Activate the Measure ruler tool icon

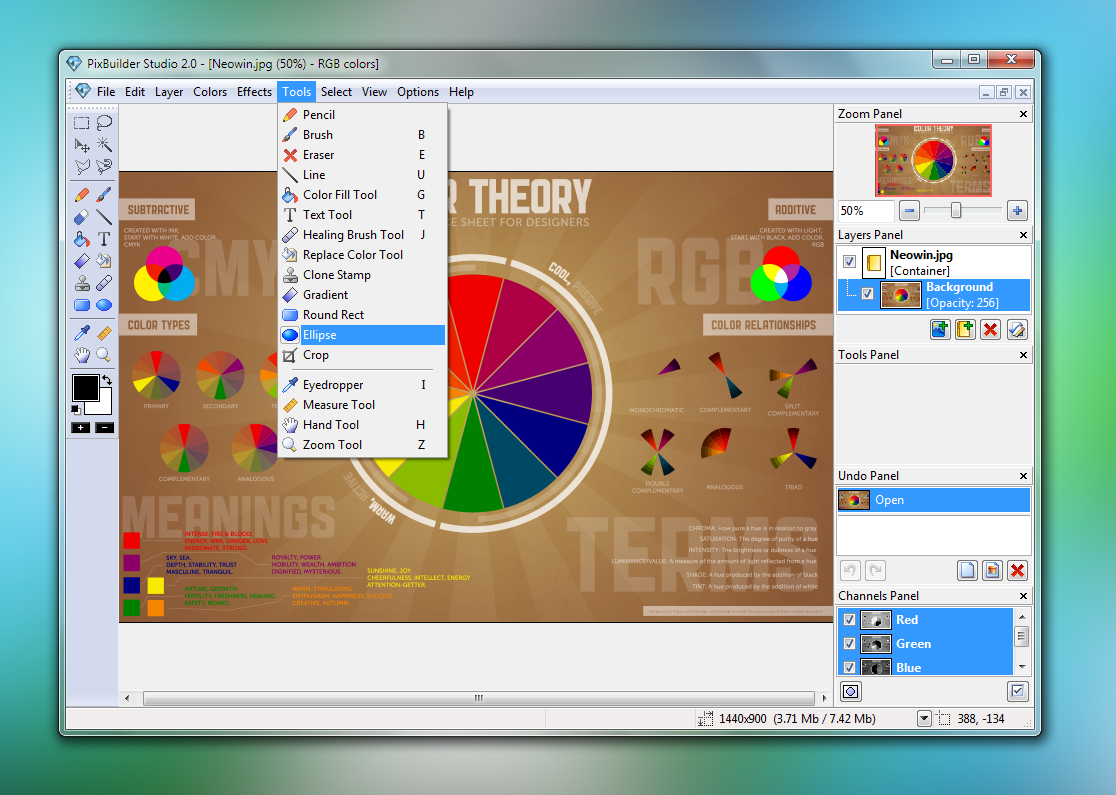pos(104,332)
